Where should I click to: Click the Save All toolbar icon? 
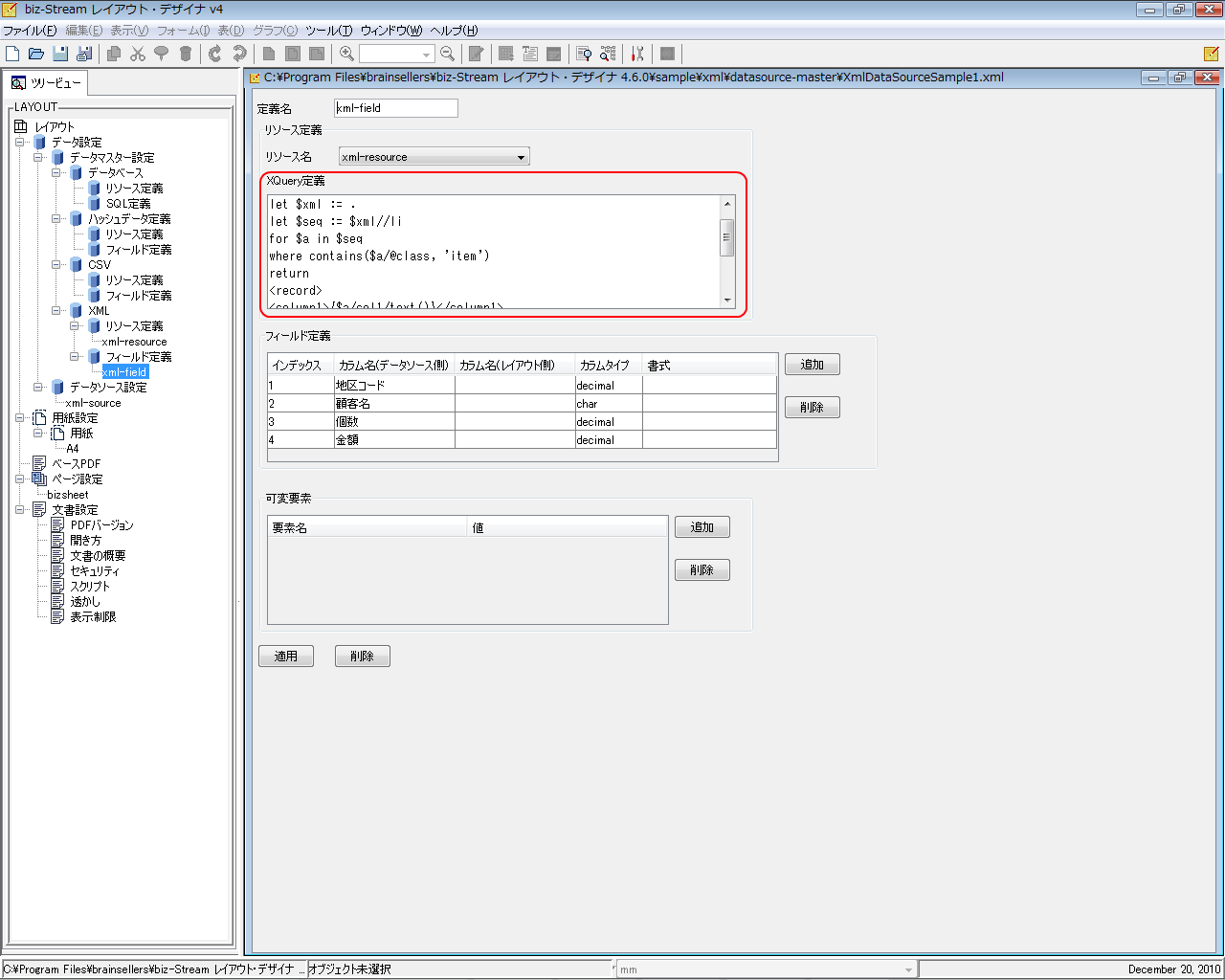point(84,54)
